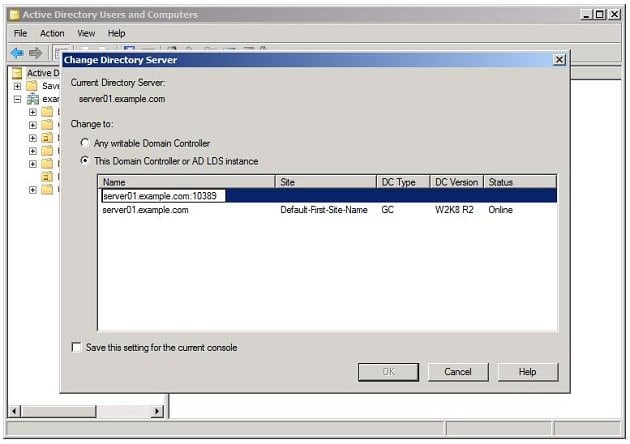This screenshot has width=630, height=444.
Task: Sort the list by the Name column
Action: click(x=187, y=182)
